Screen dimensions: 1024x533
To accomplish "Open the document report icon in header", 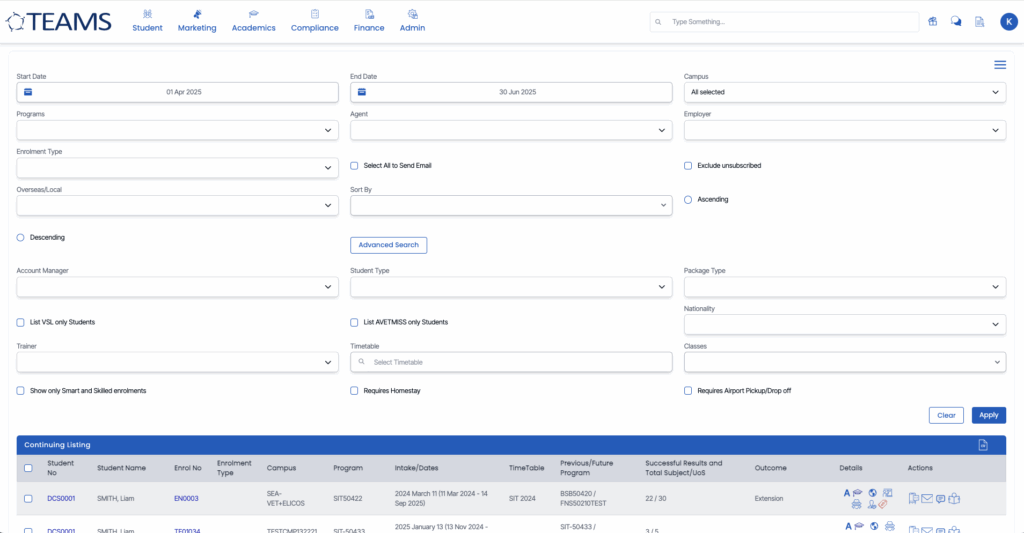I will point(980,22).
